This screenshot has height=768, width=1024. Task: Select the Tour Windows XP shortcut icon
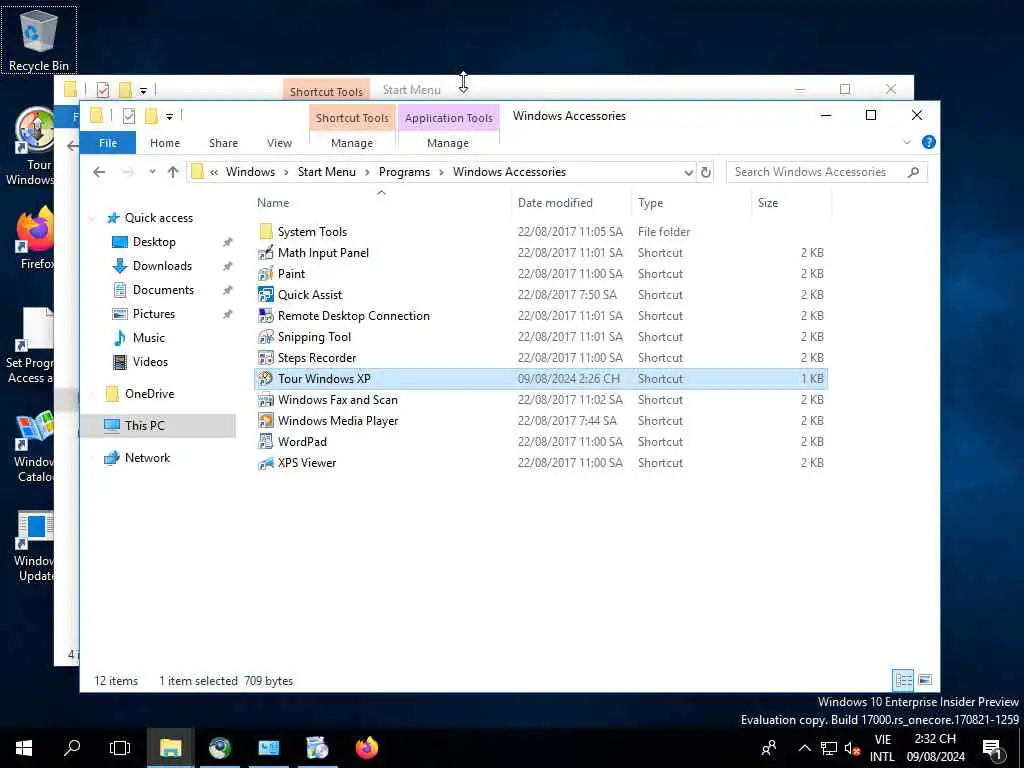pos(266,379)
